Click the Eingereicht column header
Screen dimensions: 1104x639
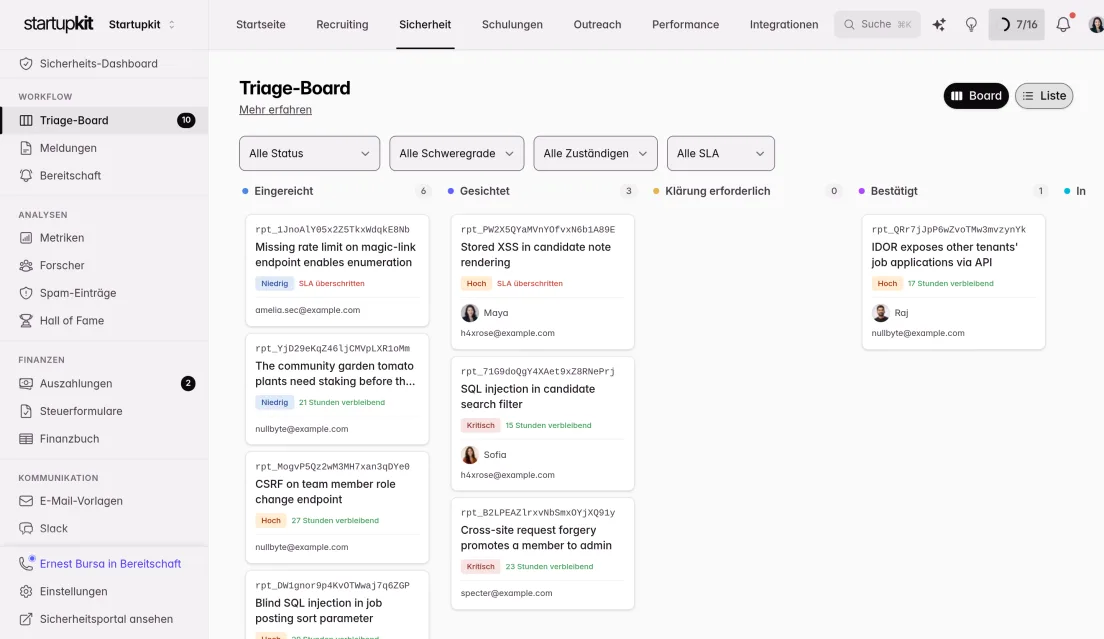[284, 191]
